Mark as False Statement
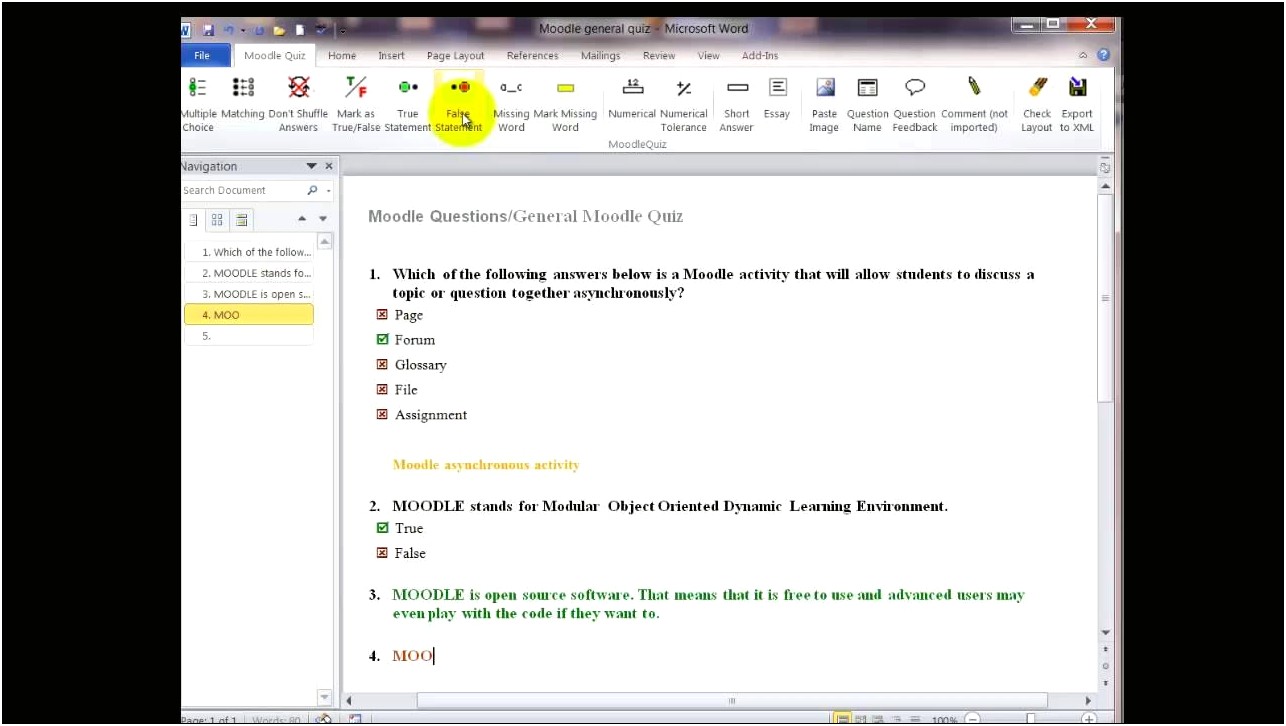Image resolution: width=1286 pixels, height=726 pixels. 459,104
